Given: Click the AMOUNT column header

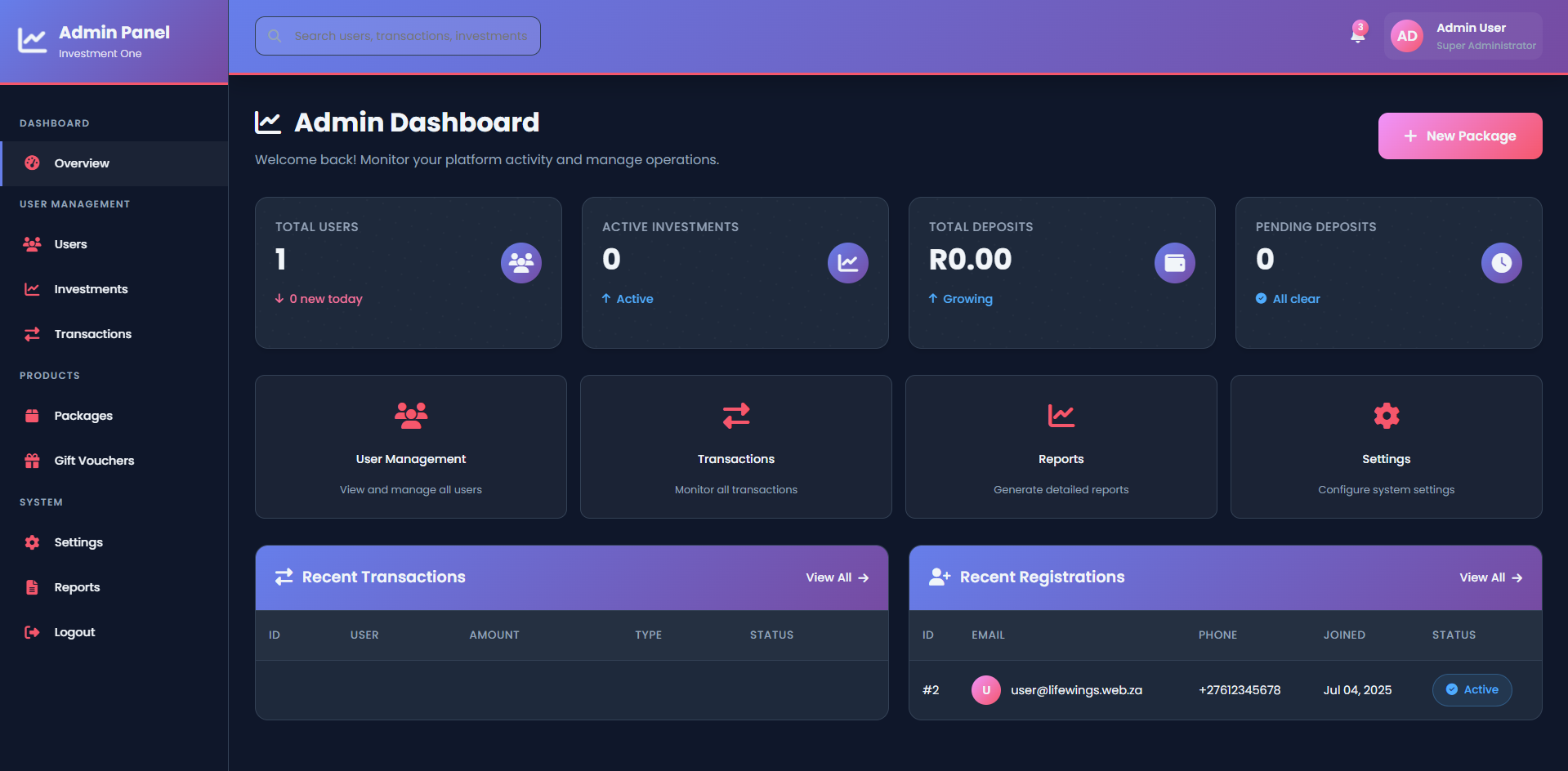Looking at the screenshot, I should point(494,635).
